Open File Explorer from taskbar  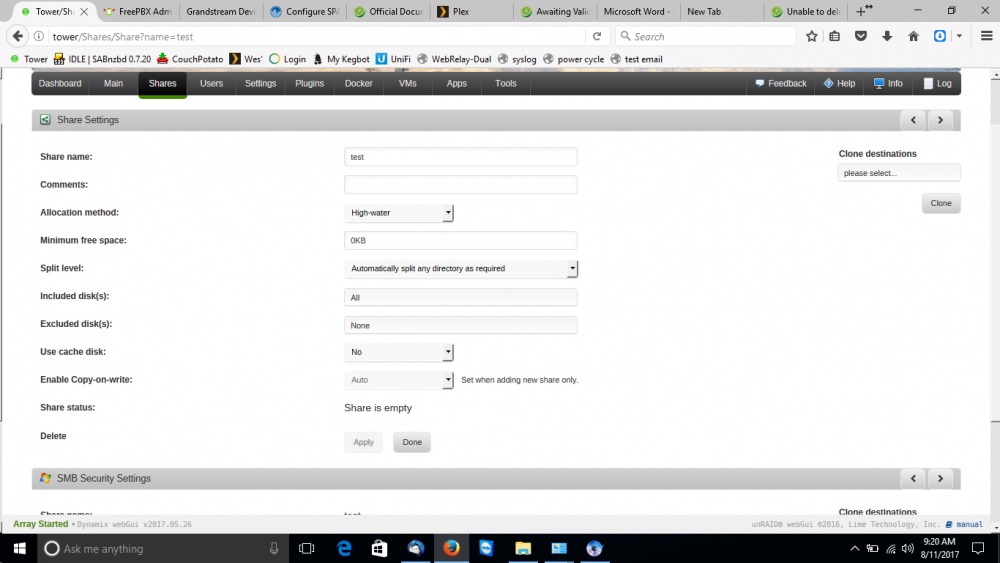click(523, 548)
